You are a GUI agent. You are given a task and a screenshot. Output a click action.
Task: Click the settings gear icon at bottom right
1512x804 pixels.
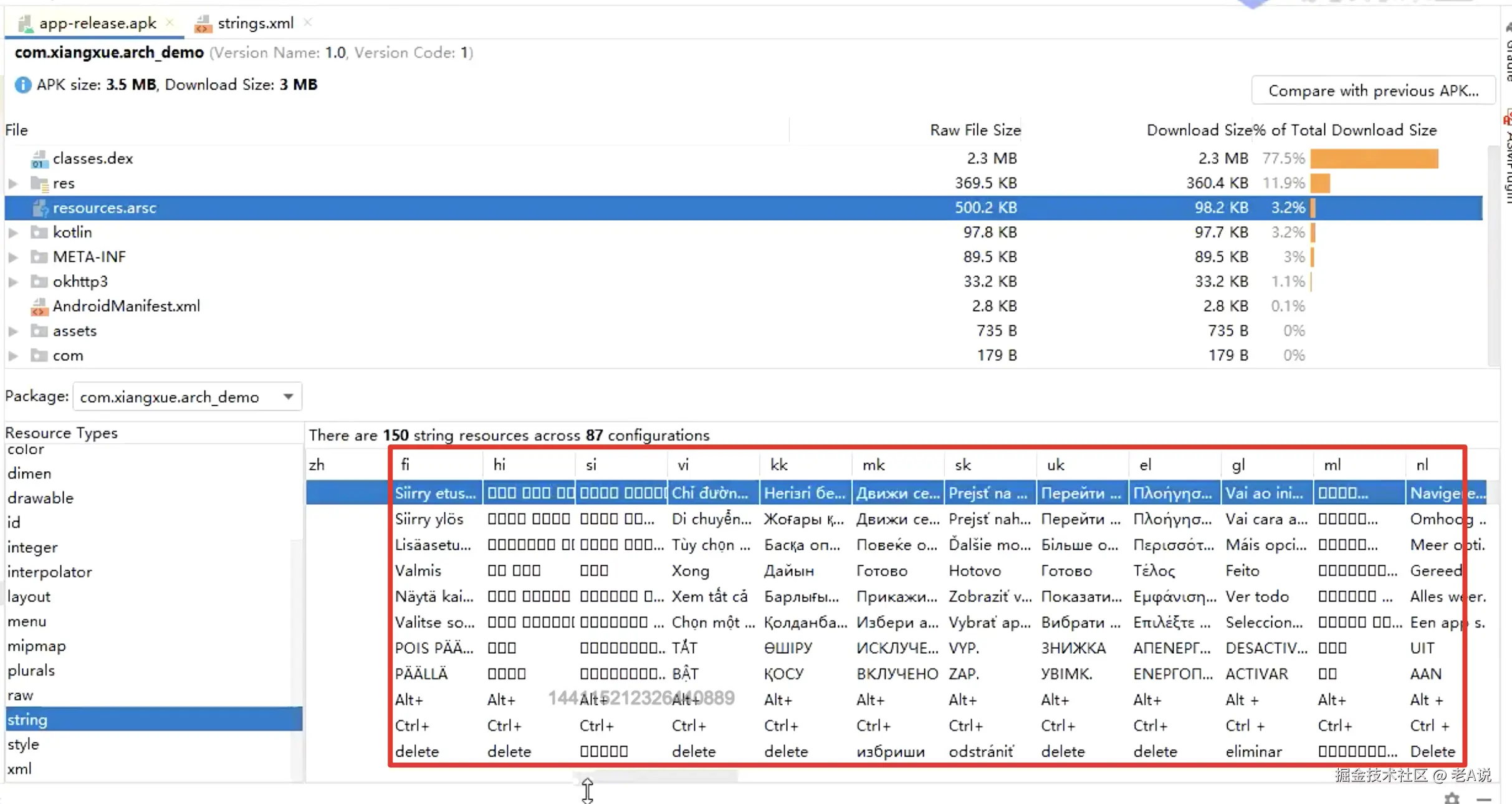1452,798
